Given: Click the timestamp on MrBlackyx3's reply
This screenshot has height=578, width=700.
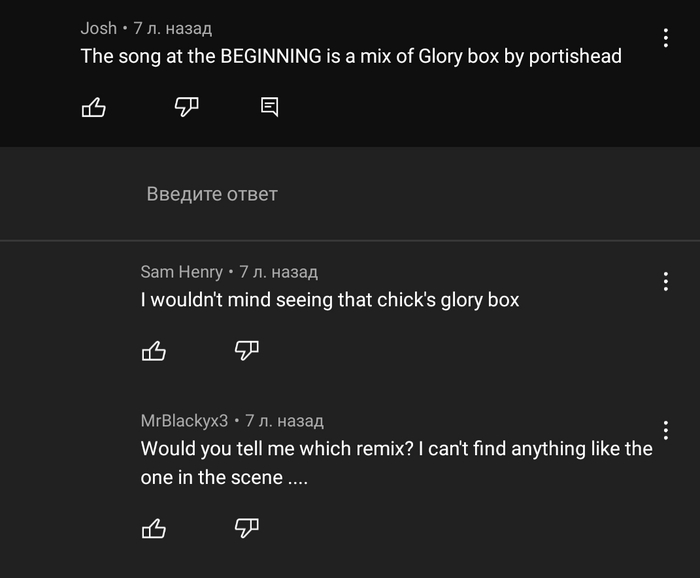Looking at the screenshot, I should click(x=284, y=421).
